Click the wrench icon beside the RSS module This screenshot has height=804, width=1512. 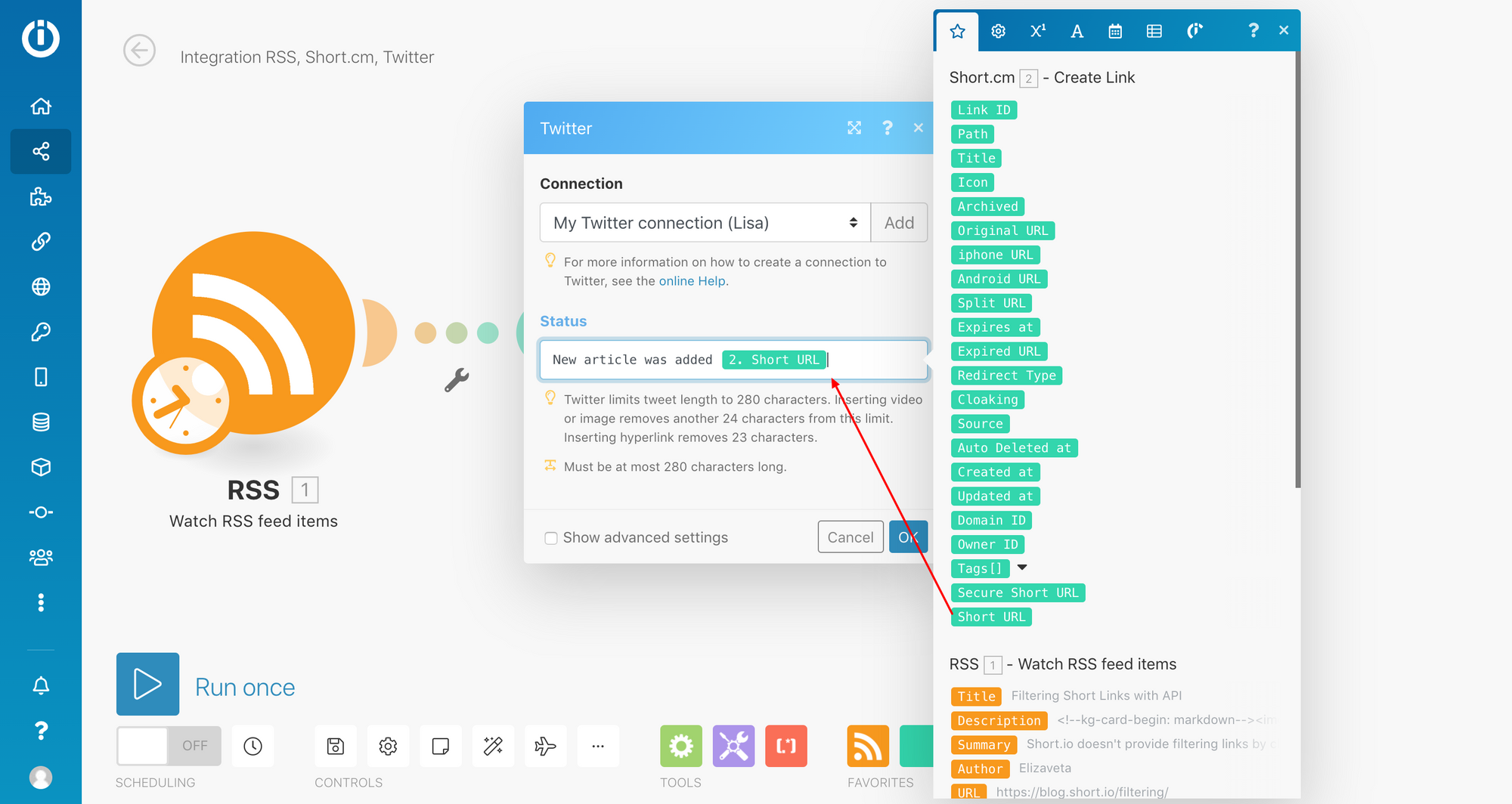(457, 379)
